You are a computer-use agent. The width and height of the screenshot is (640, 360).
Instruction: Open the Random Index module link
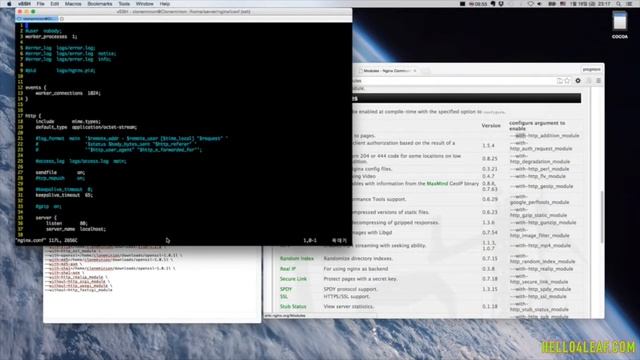click(297, 258)
